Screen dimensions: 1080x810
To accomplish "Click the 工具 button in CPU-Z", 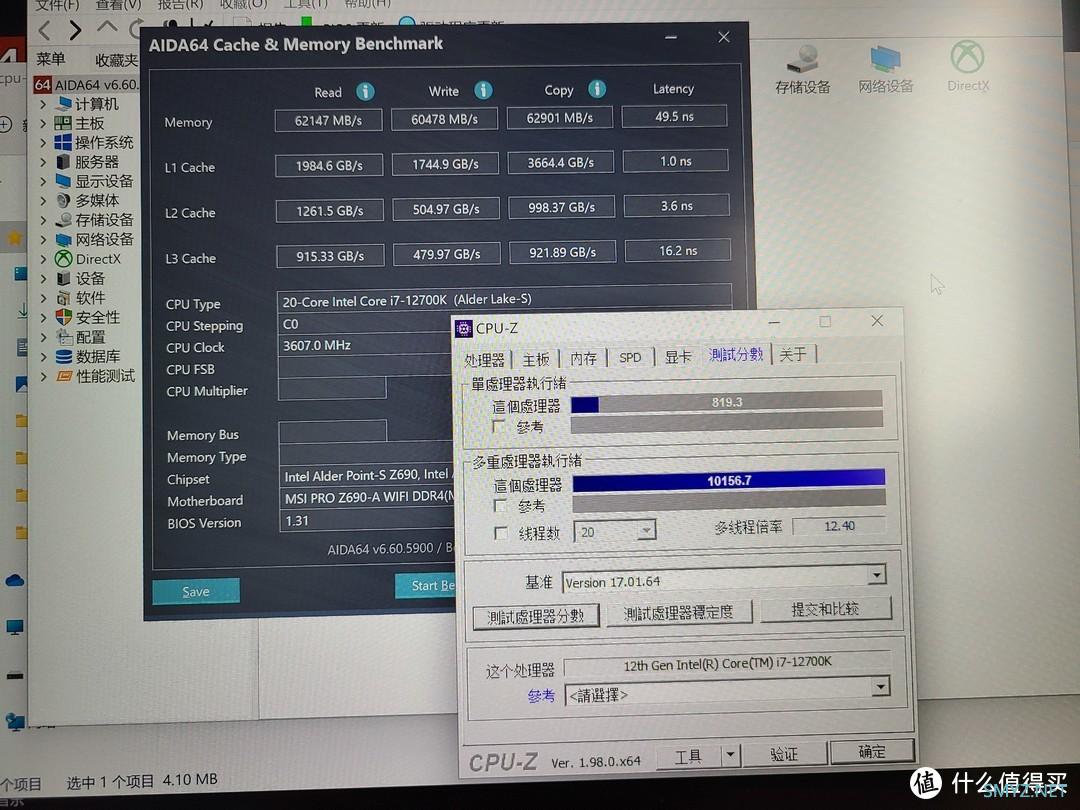I will [688, 756].
